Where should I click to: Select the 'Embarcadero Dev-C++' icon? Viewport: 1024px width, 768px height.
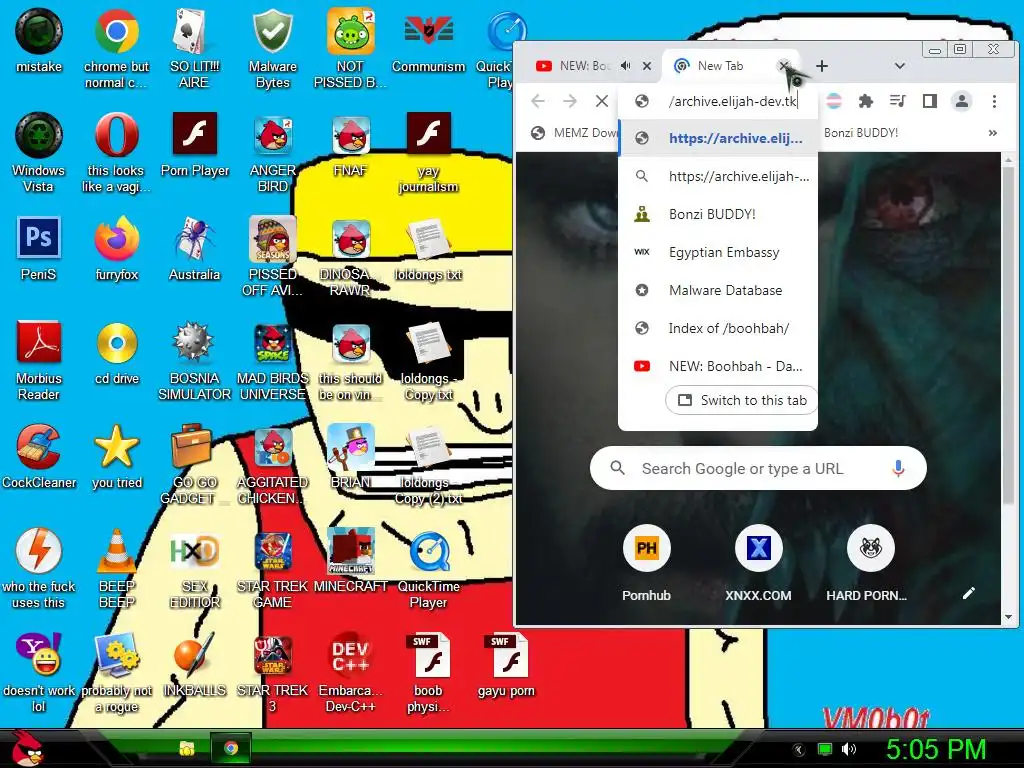(x=351, y=671)
